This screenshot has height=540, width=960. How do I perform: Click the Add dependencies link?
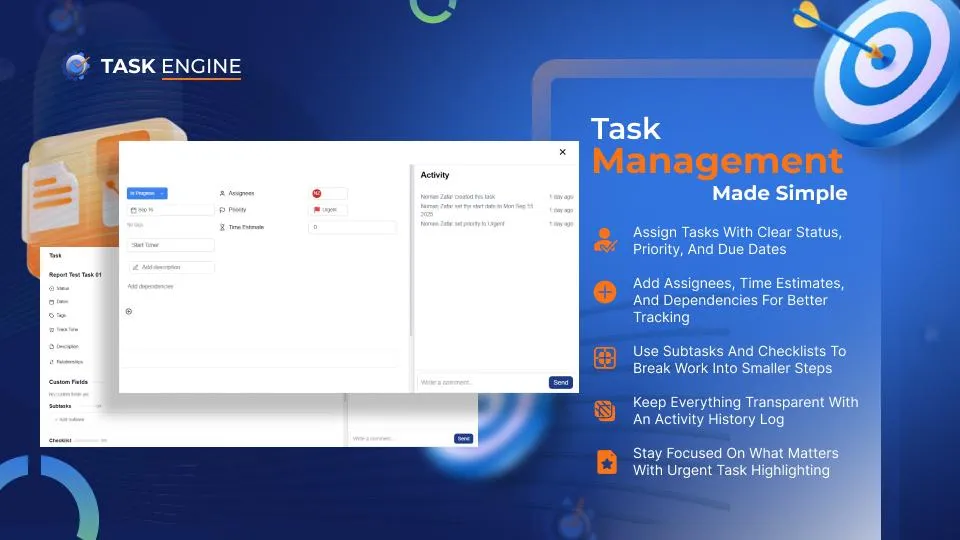150,287
